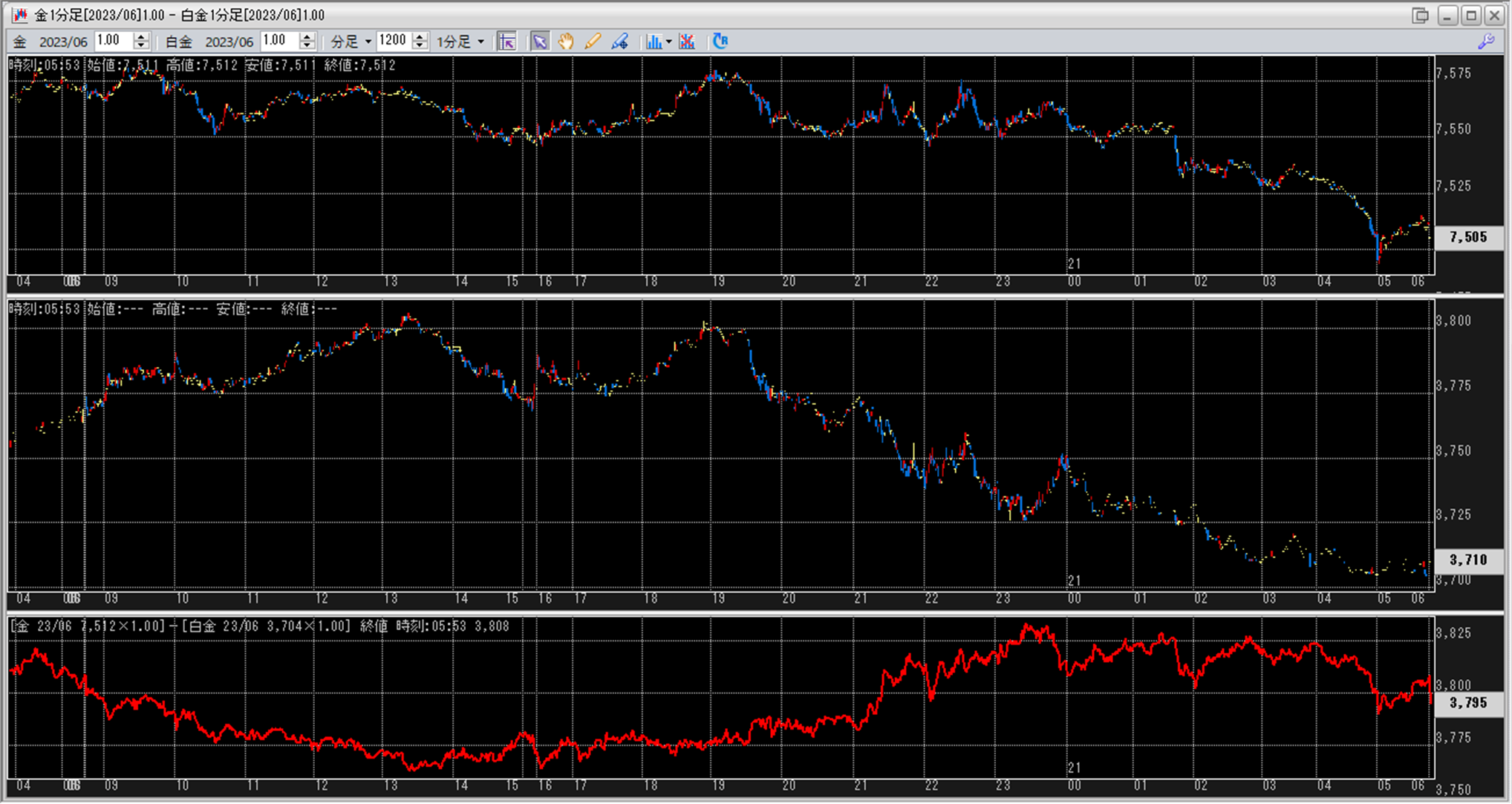Click the blue refresh reload icon
This screenshot has height=804, width=1512.
coord(720,42)
